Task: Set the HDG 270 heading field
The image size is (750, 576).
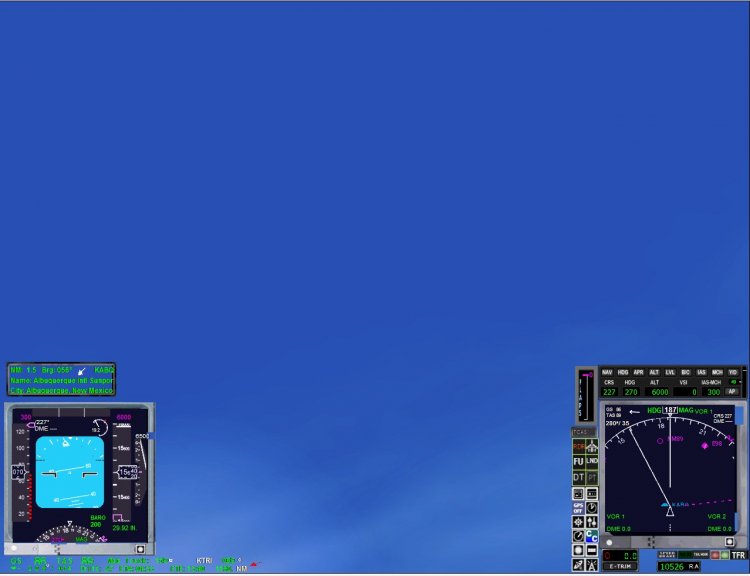Action: (x=631, y=392)
